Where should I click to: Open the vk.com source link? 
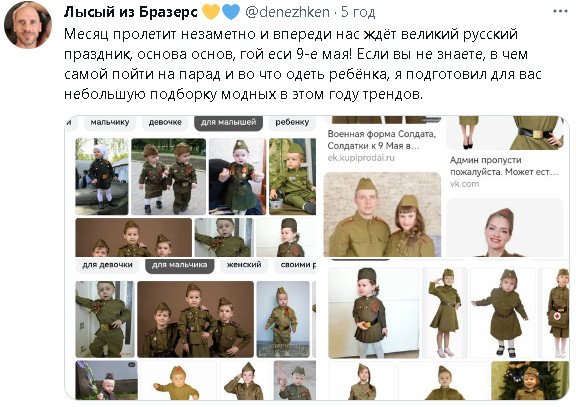click(x=464, y=184)
